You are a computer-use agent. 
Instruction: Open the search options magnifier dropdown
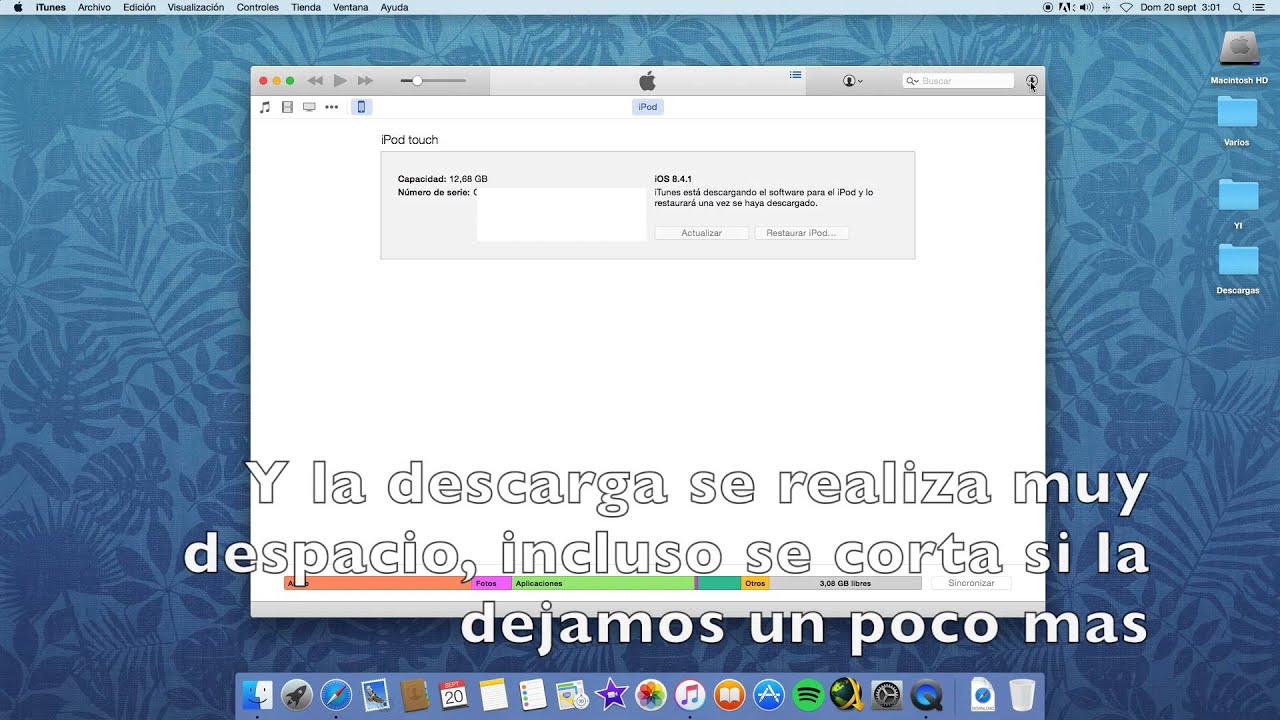click(912, 81)
